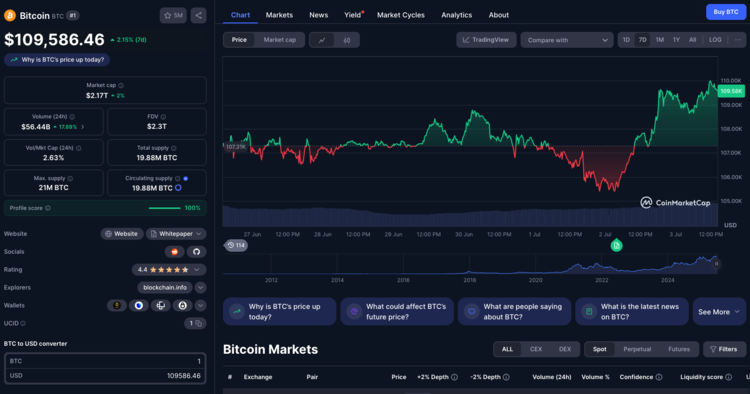Open the GitHub social link icon
Image resolution: width=750 pixels, height=394 pixels.
(196, 252)
